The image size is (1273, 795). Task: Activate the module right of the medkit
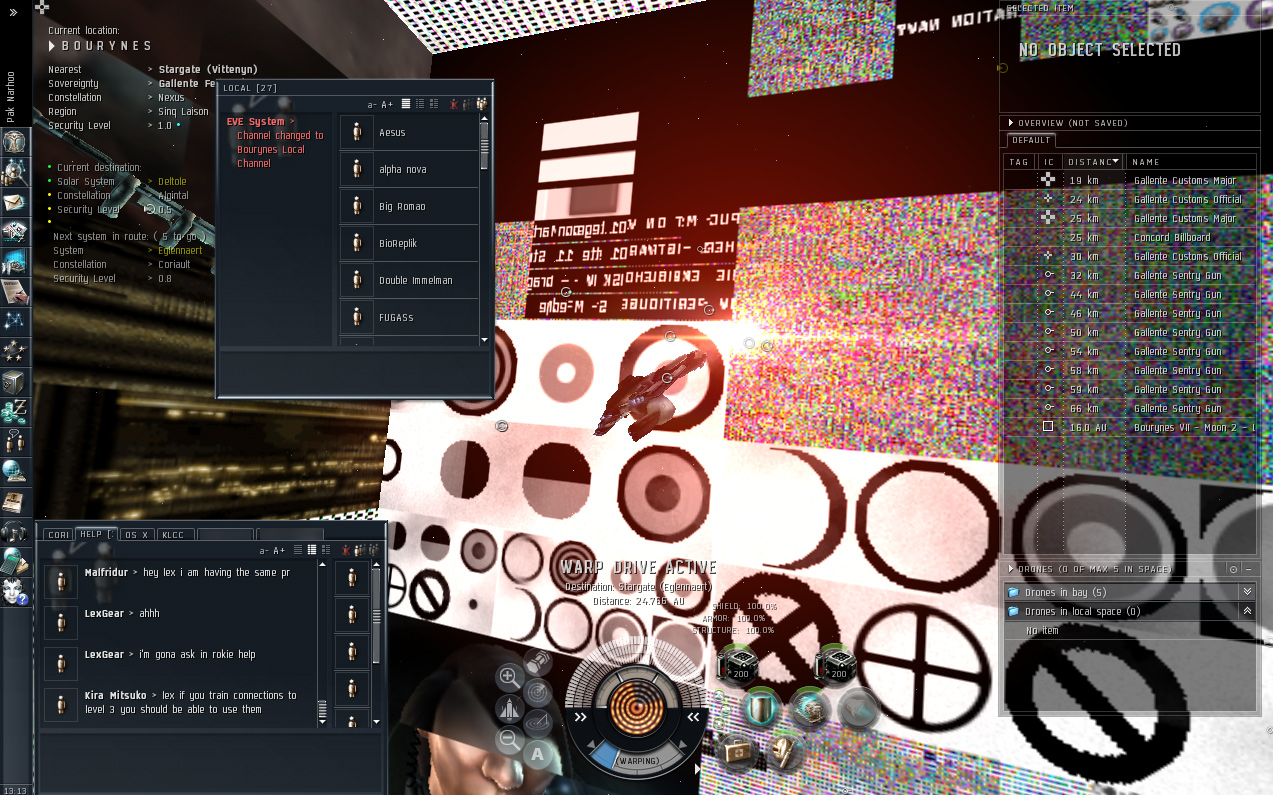(785, 751)
